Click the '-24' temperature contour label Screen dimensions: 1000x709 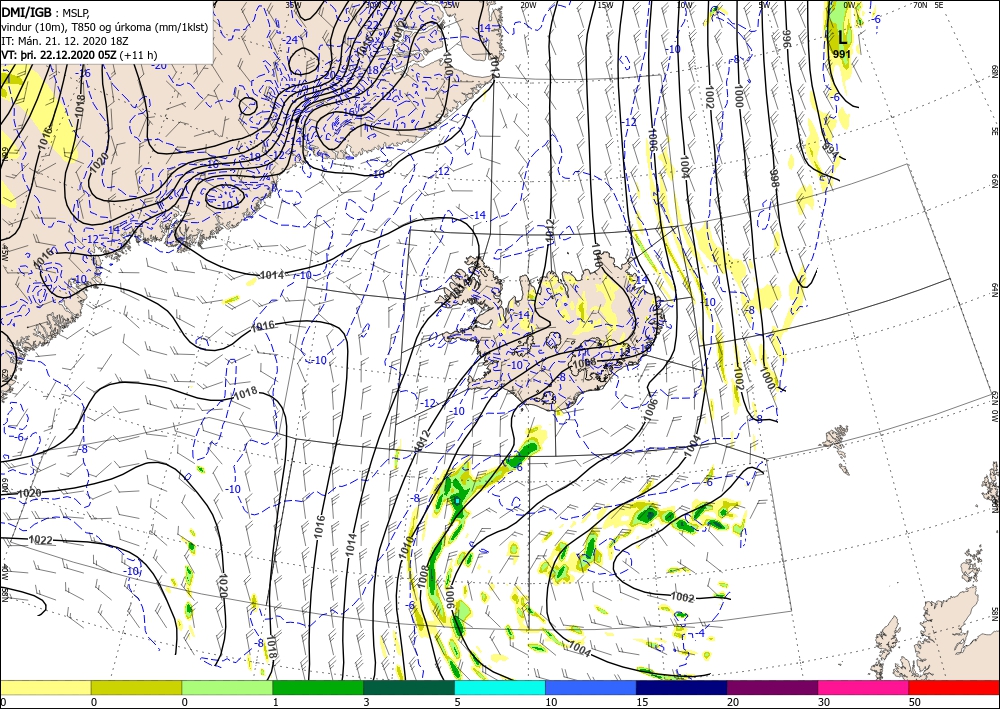pyautogui.click(x=292, y=40)
